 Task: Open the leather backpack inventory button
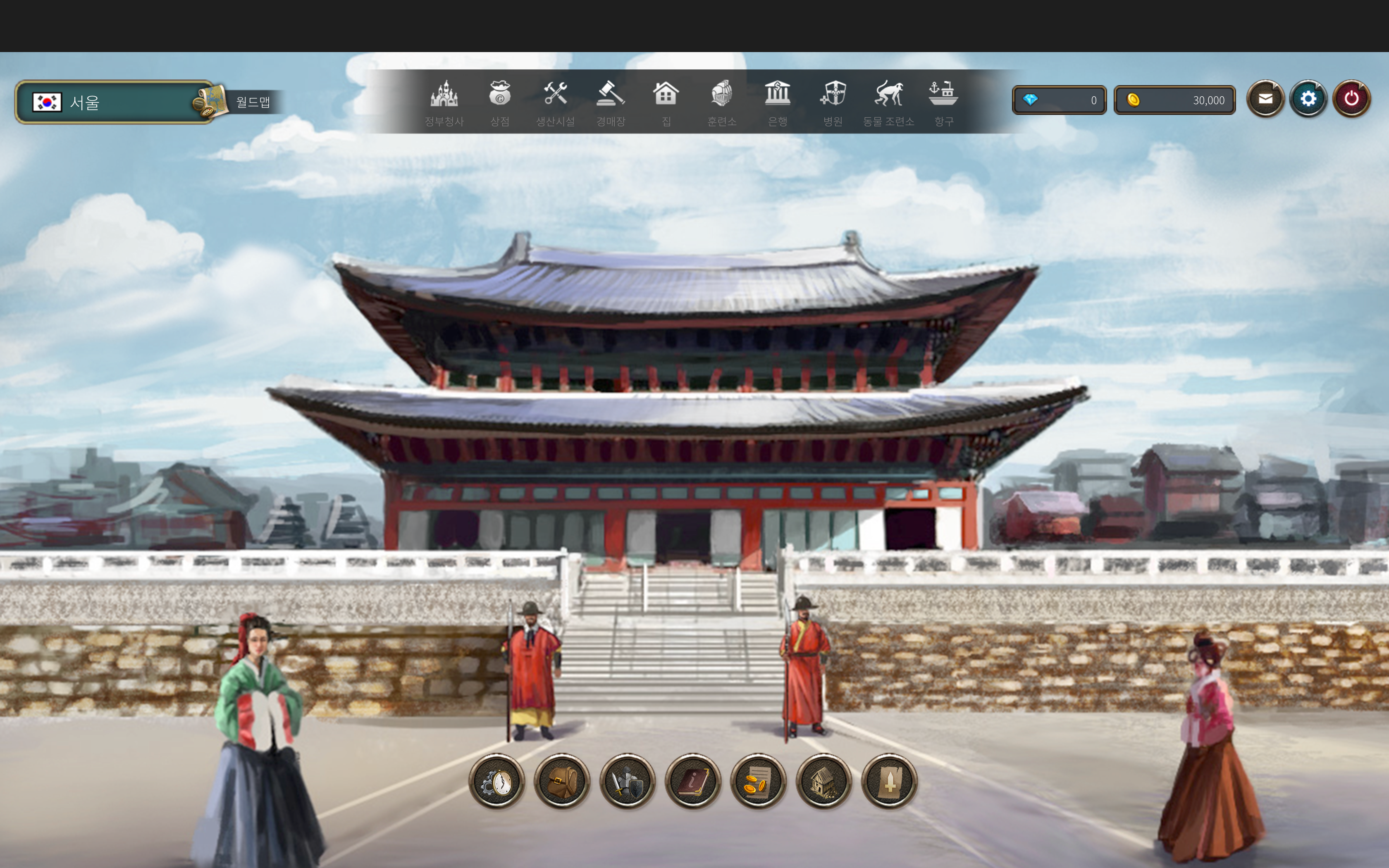click(x=562, y=781)
